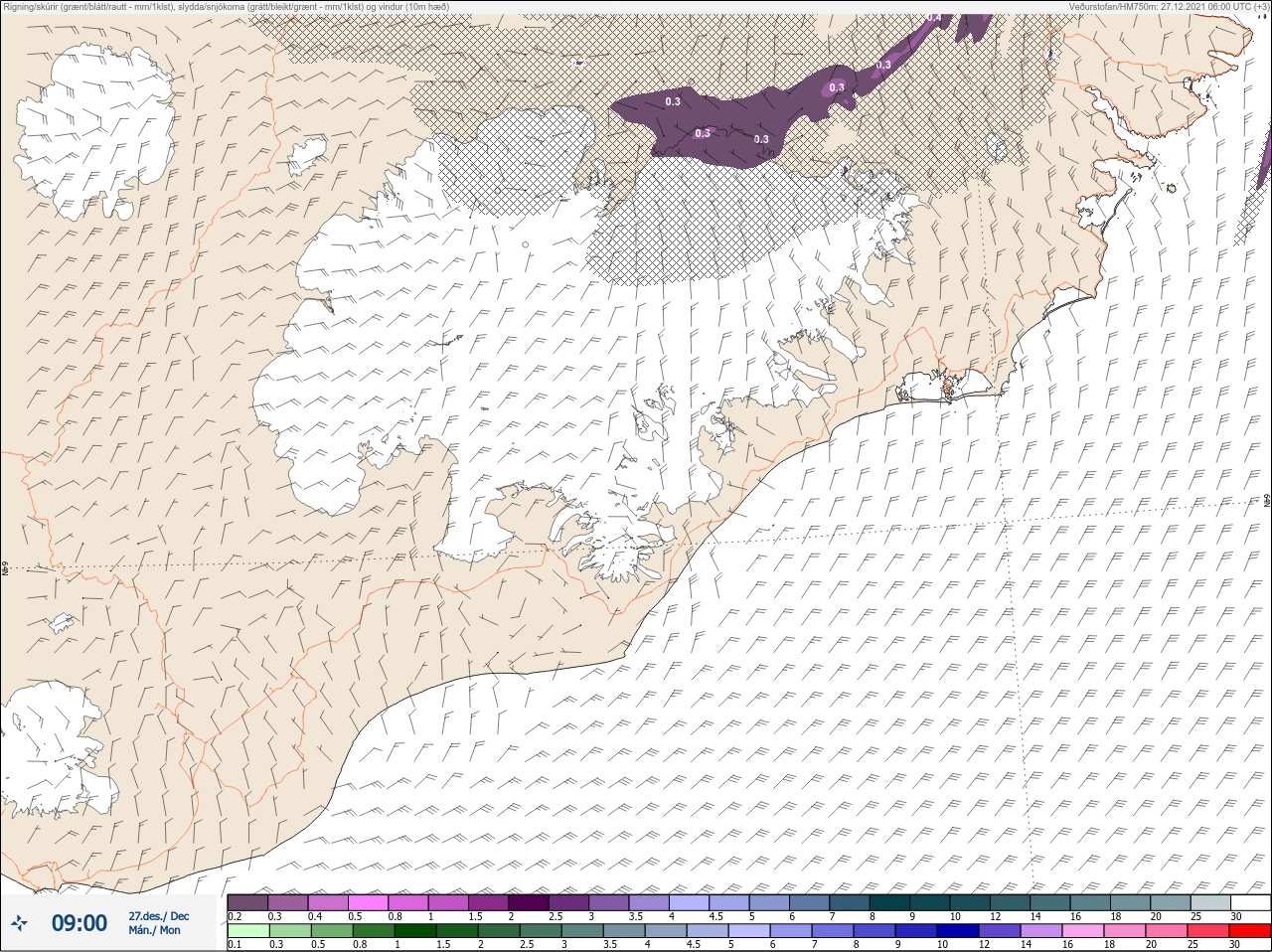
Task: Click the '27.des./ Dec' date text
Action: coord(158,916)
